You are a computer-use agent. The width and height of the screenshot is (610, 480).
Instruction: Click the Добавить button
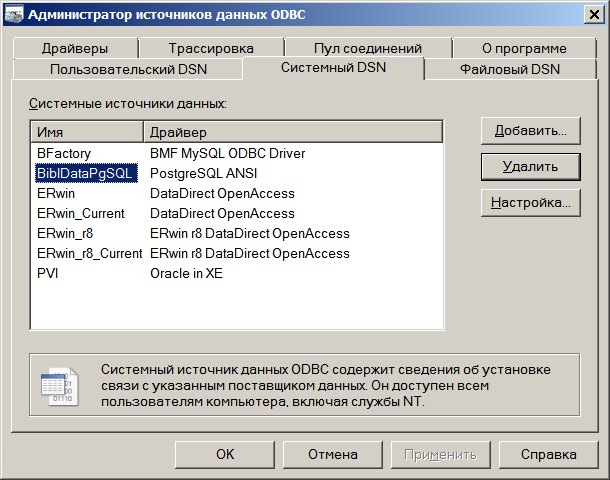pos(529,130)
